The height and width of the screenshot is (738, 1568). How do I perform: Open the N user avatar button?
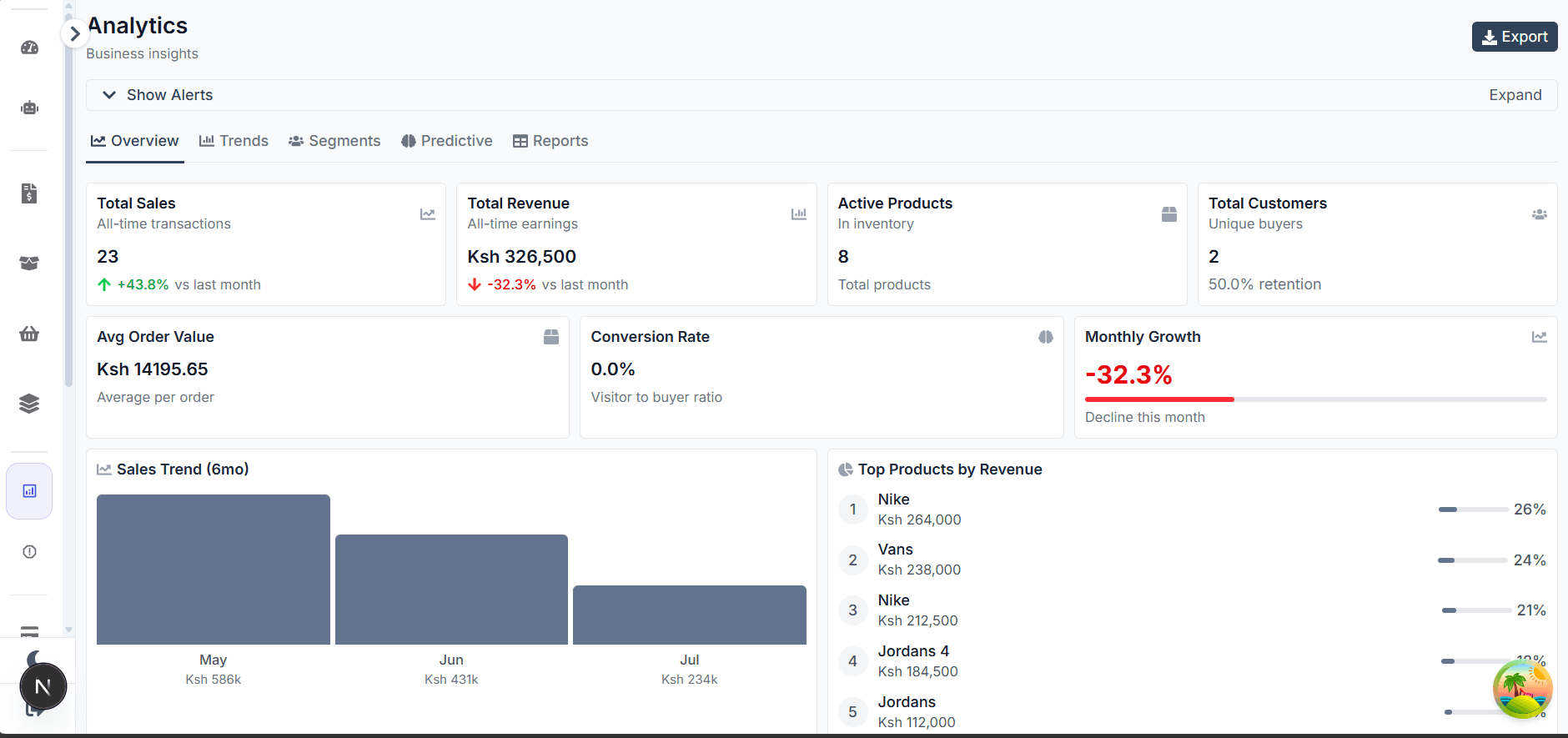pos(43,686)
